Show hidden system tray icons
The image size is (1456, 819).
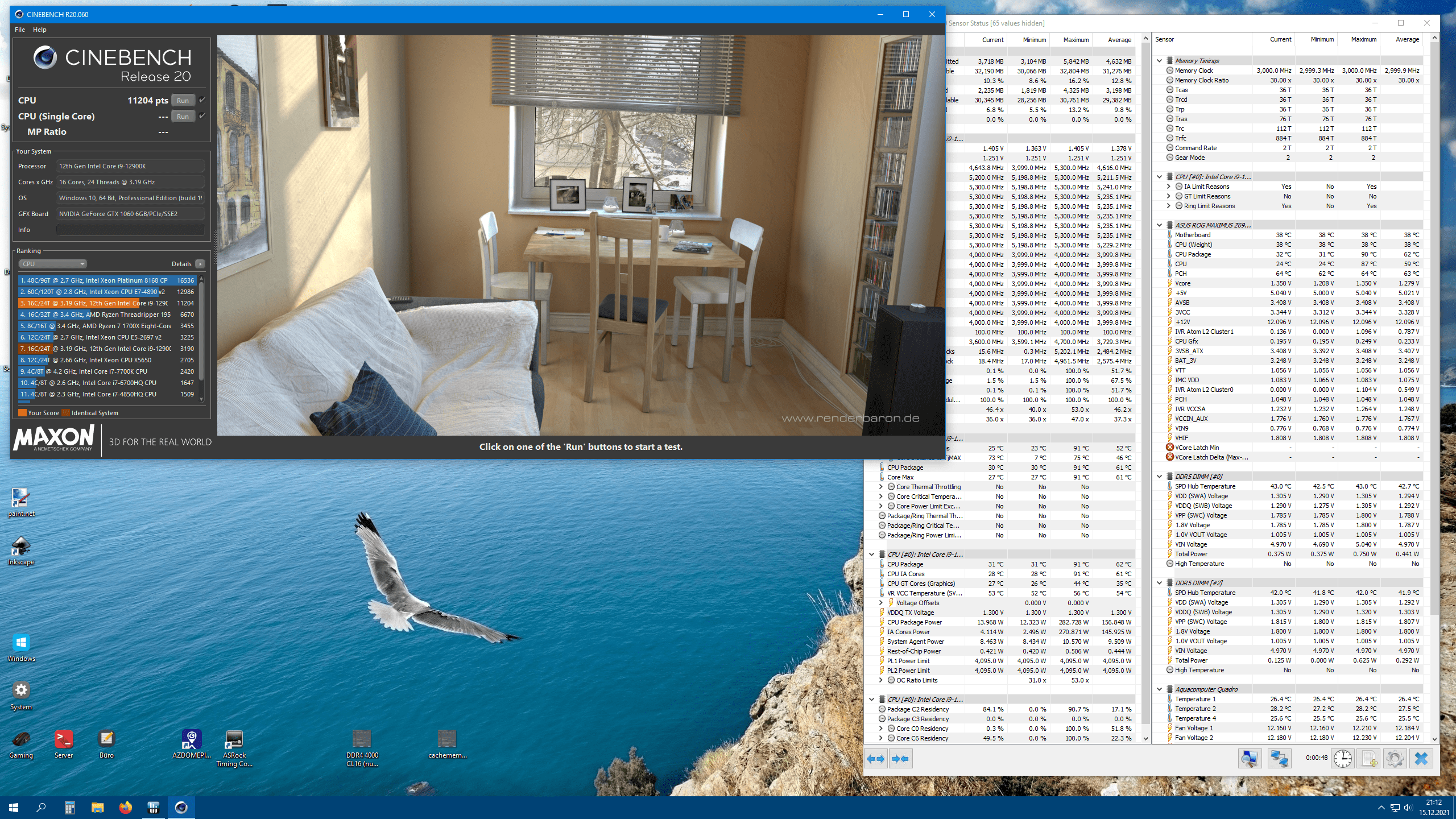(1381, 808)
